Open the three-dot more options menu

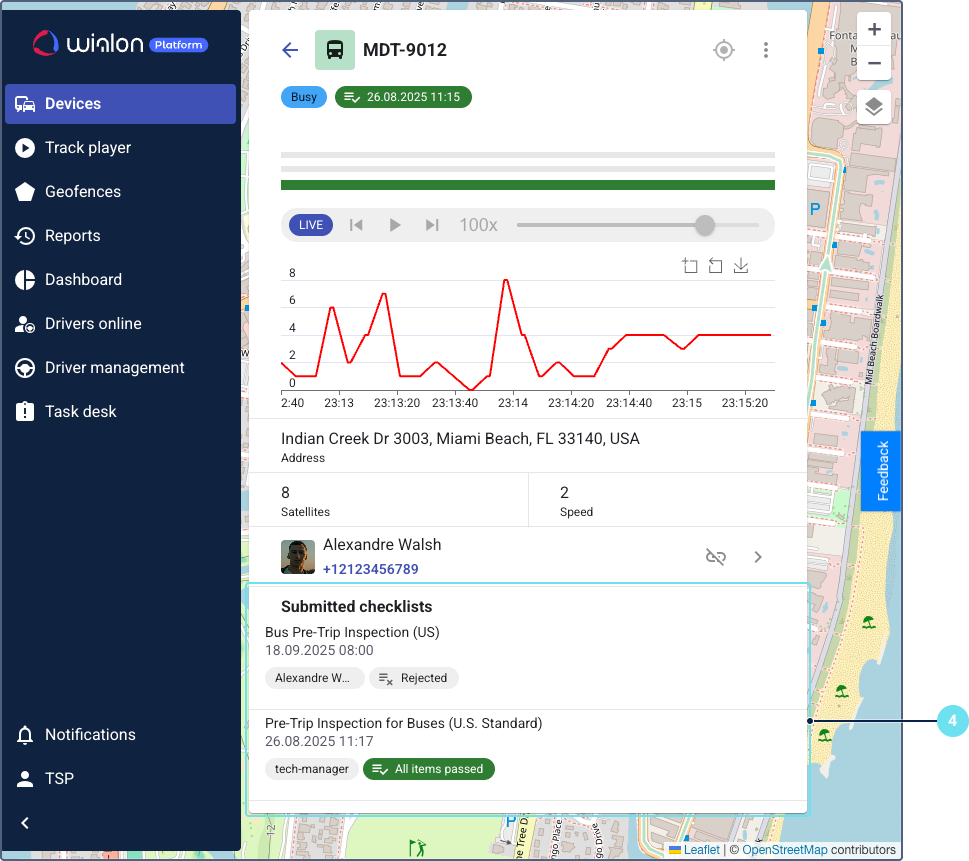point(766,50)
